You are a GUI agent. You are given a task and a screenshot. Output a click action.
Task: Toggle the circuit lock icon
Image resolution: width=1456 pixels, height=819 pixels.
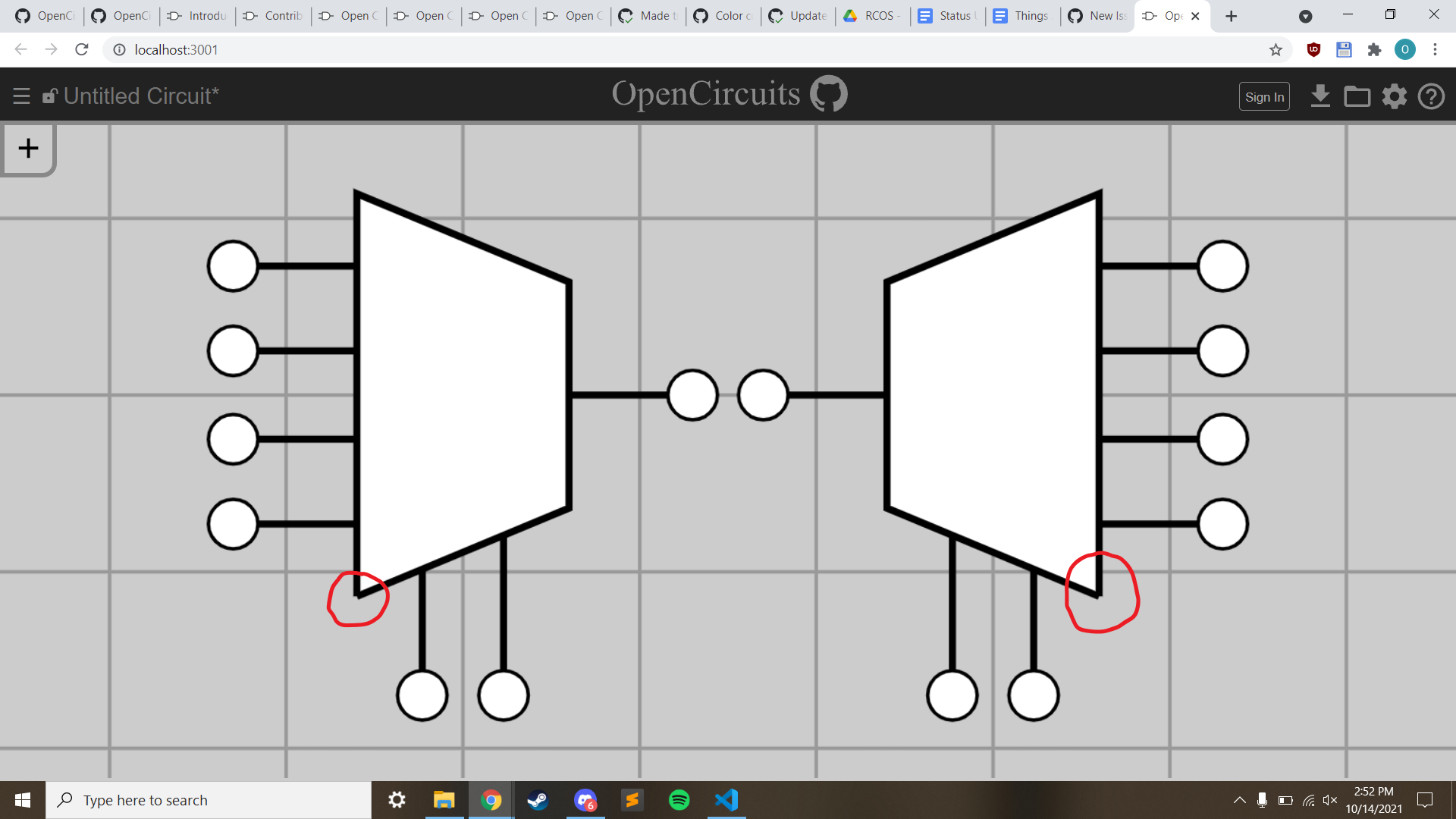(x=49, y=96)
